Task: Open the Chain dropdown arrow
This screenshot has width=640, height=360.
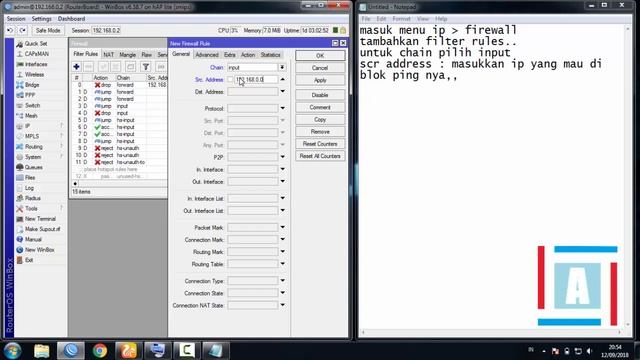Action: coord(282,67)
